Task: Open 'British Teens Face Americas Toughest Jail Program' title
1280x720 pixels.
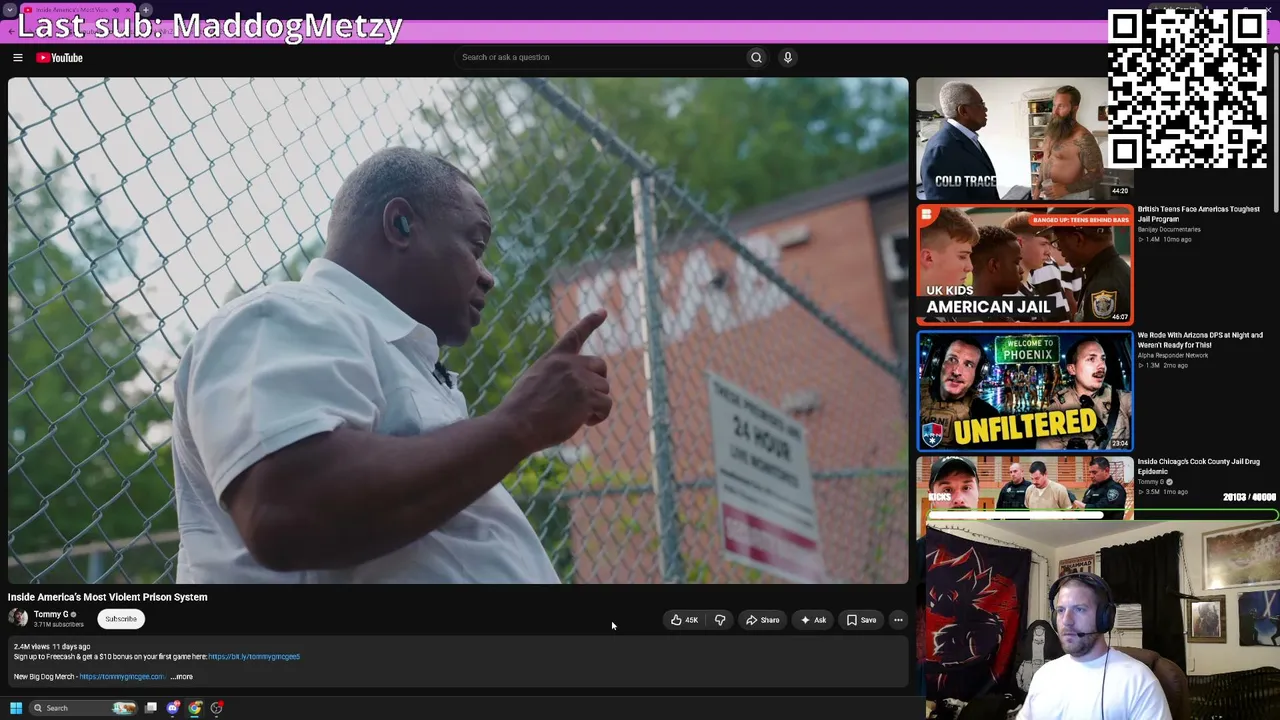Action: pos(1198,214)
